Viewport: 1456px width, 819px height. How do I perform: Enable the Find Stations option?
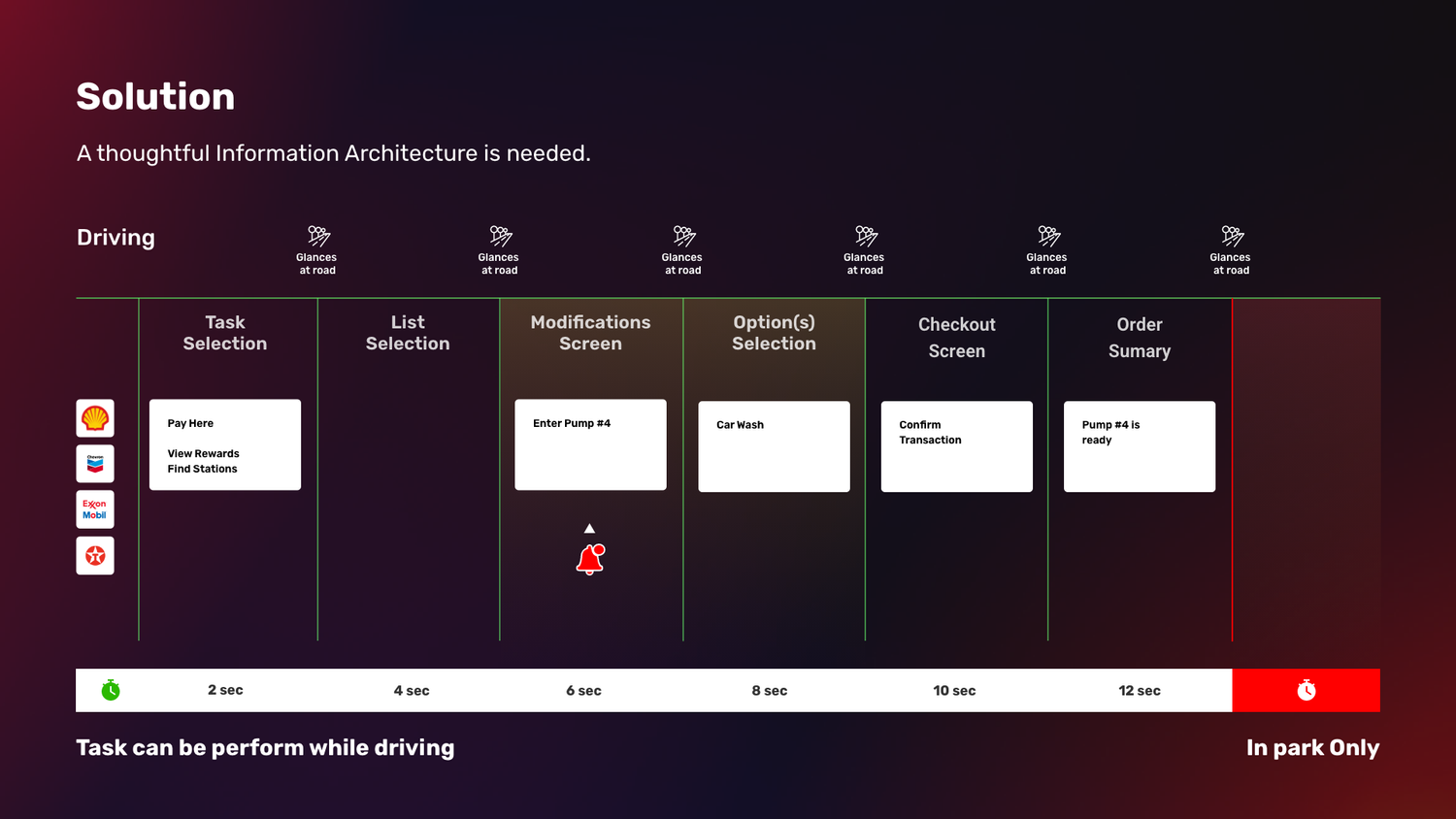[x=203, y=469]
